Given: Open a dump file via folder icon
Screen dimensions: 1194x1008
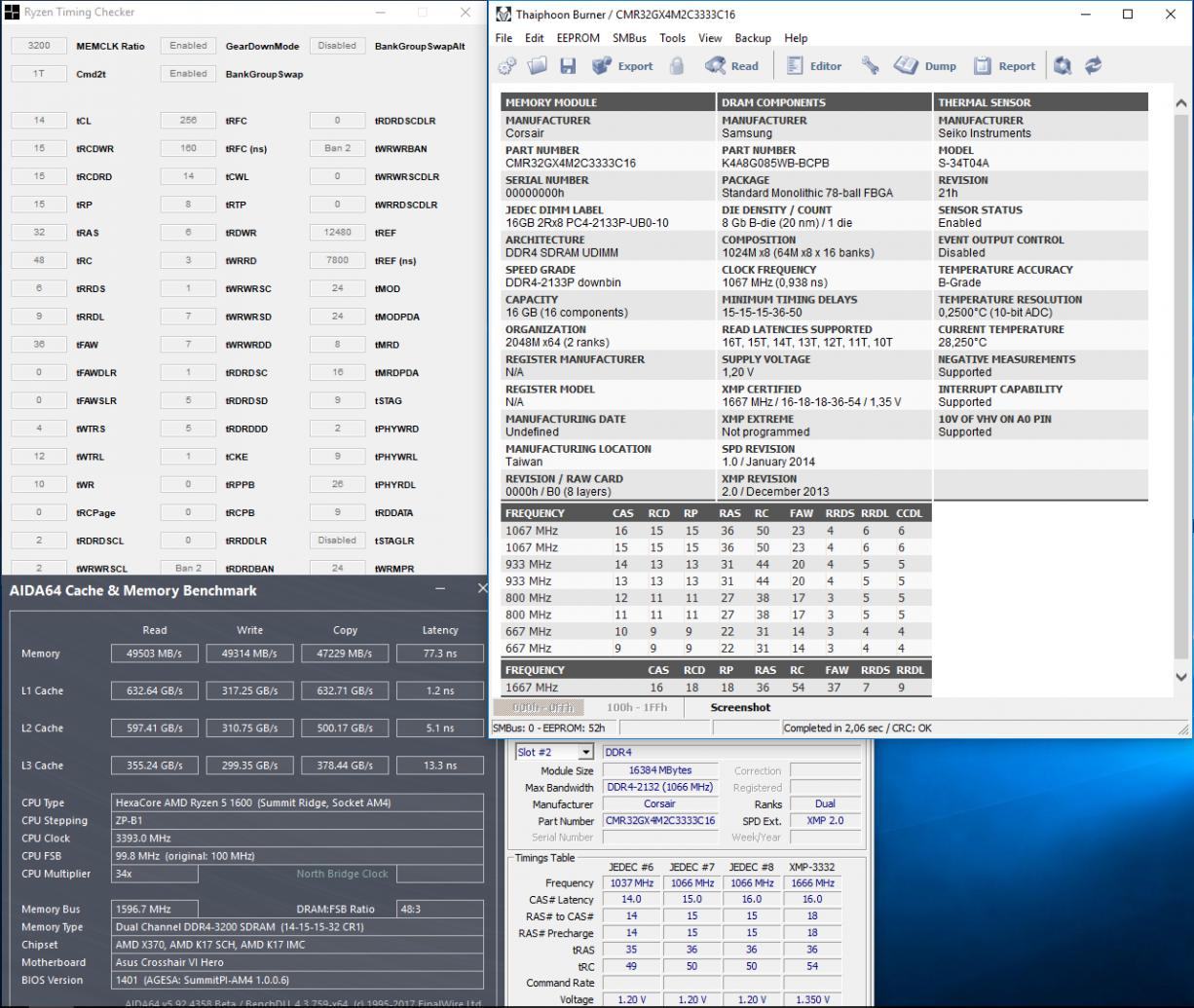Looking at the screenshot, I should pos(538,66).
